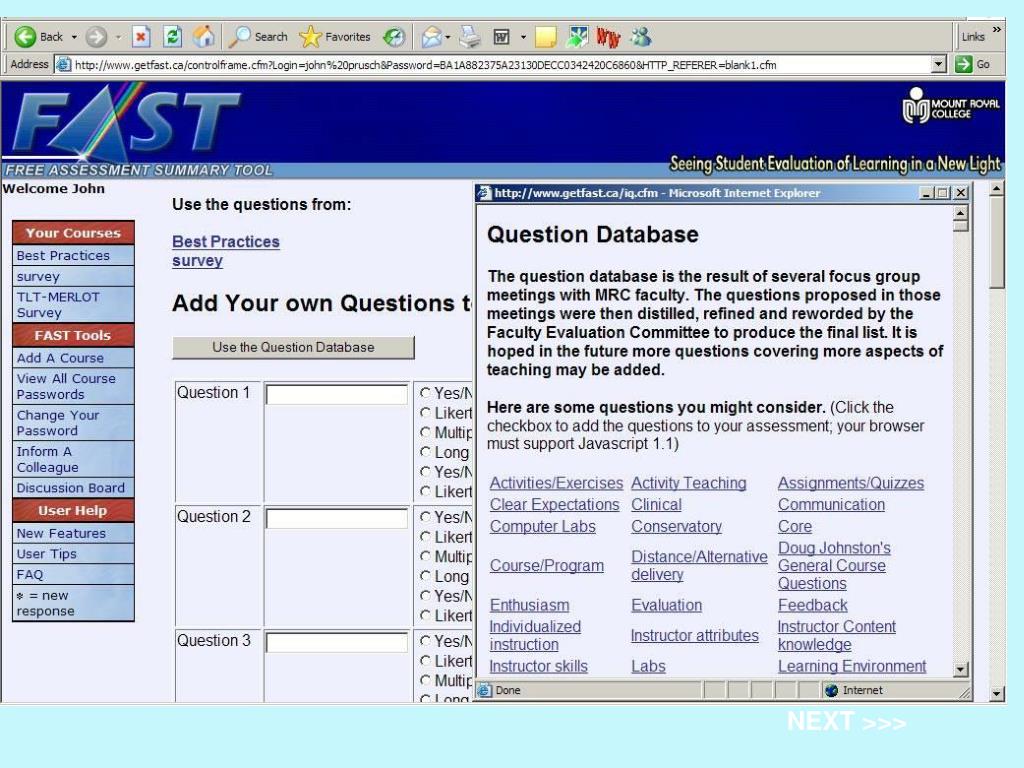Open Change Your Password sidebar item

pos(73,423)
